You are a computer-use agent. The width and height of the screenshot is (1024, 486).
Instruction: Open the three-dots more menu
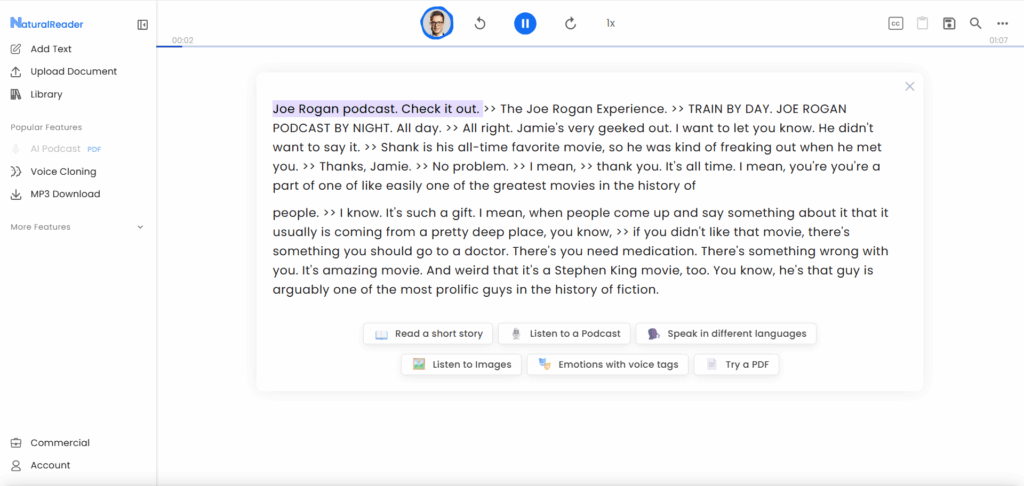1002,24
